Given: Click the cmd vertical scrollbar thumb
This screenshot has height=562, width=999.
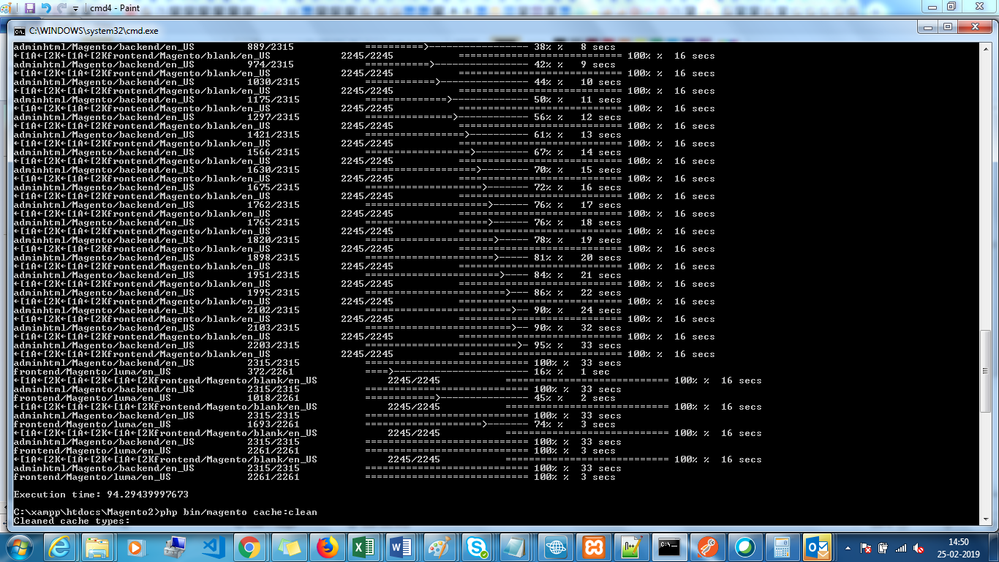Looking at the screenshot, I should pos(985,371).
